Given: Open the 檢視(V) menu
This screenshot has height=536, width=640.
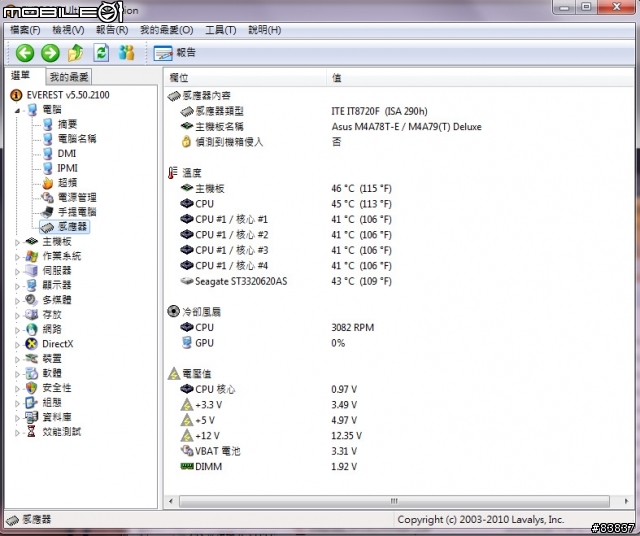Looking at the screenshot, I should 68,30.
